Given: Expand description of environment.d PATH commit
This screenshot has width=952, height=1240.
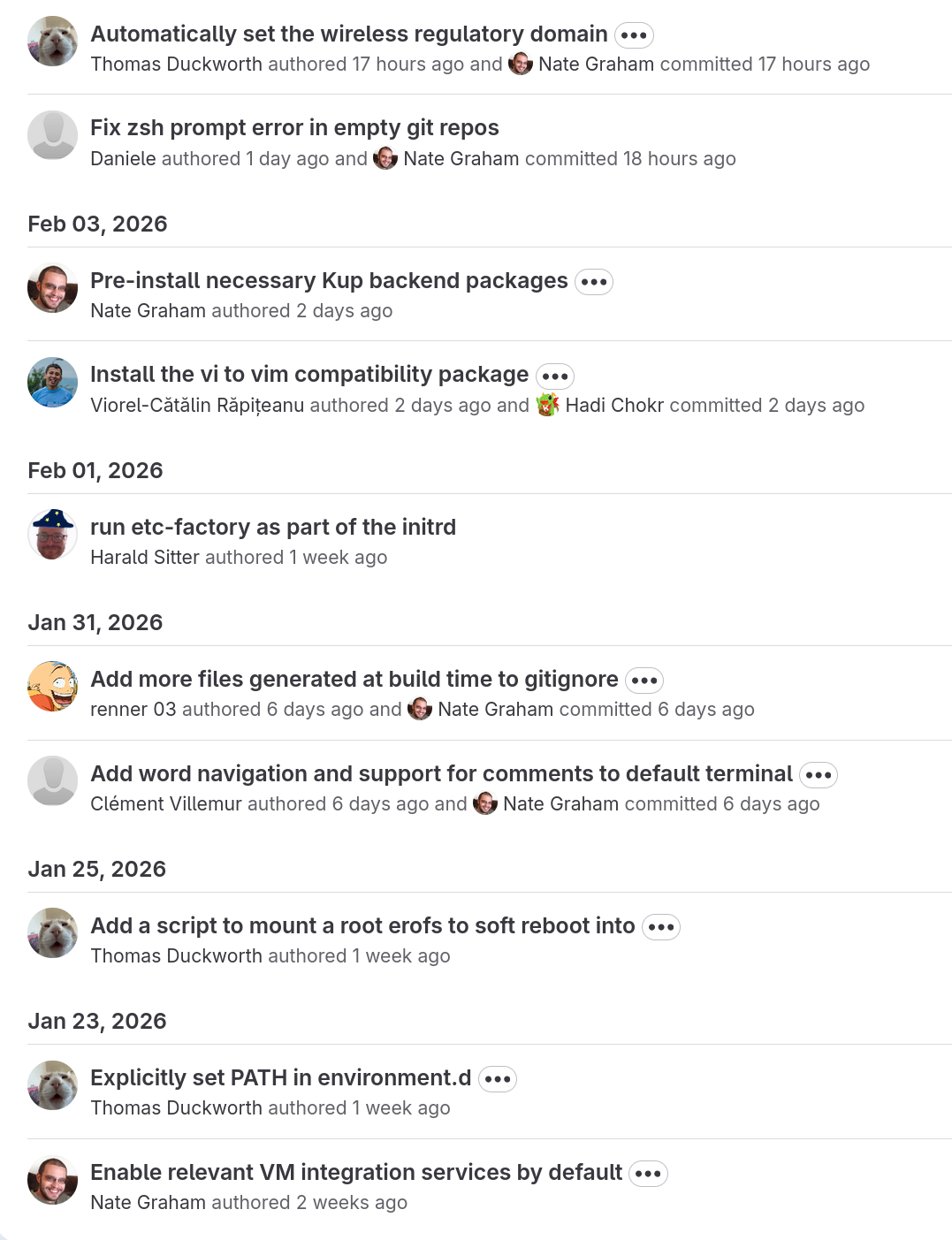Looking at the screenshot, I should pos(498,1079).
